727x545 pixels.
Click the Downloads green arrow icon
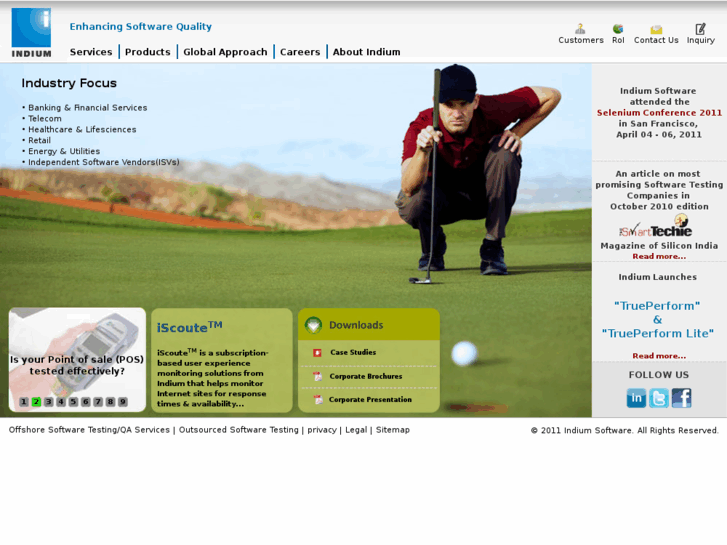[x=313, y=325]
